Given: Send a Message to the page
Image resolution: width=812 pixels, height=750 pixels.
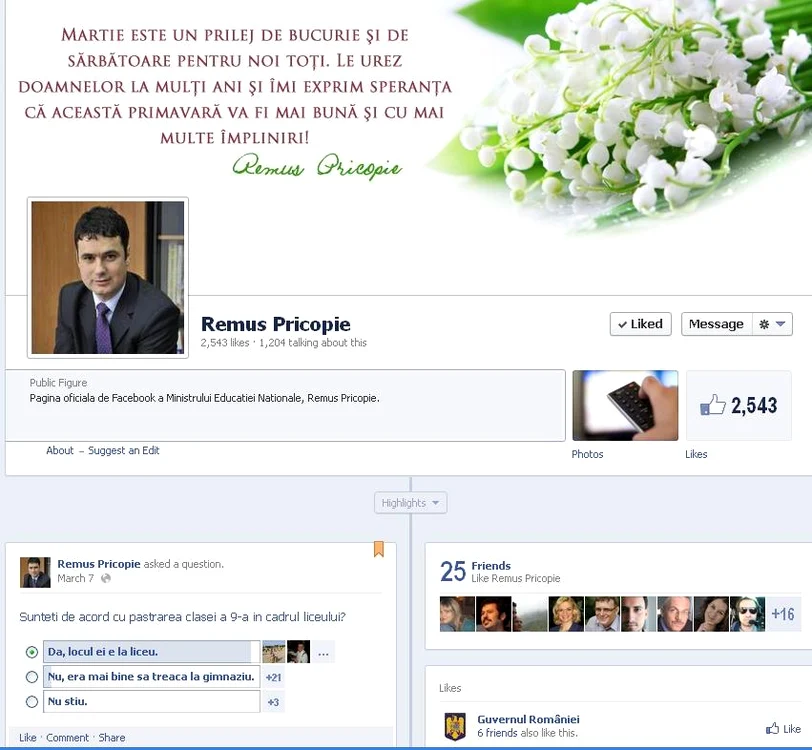Looking at the screenshot, I should coord(716,324).
